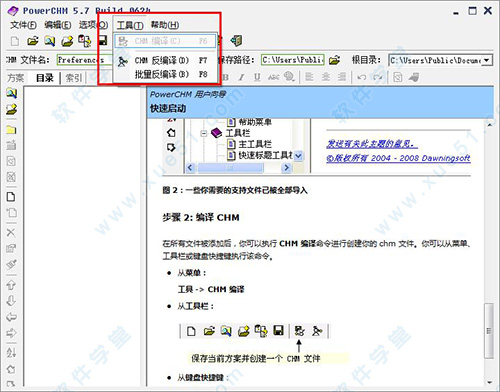Click the yellow folder icon in sidebar

tap(11, 130)
